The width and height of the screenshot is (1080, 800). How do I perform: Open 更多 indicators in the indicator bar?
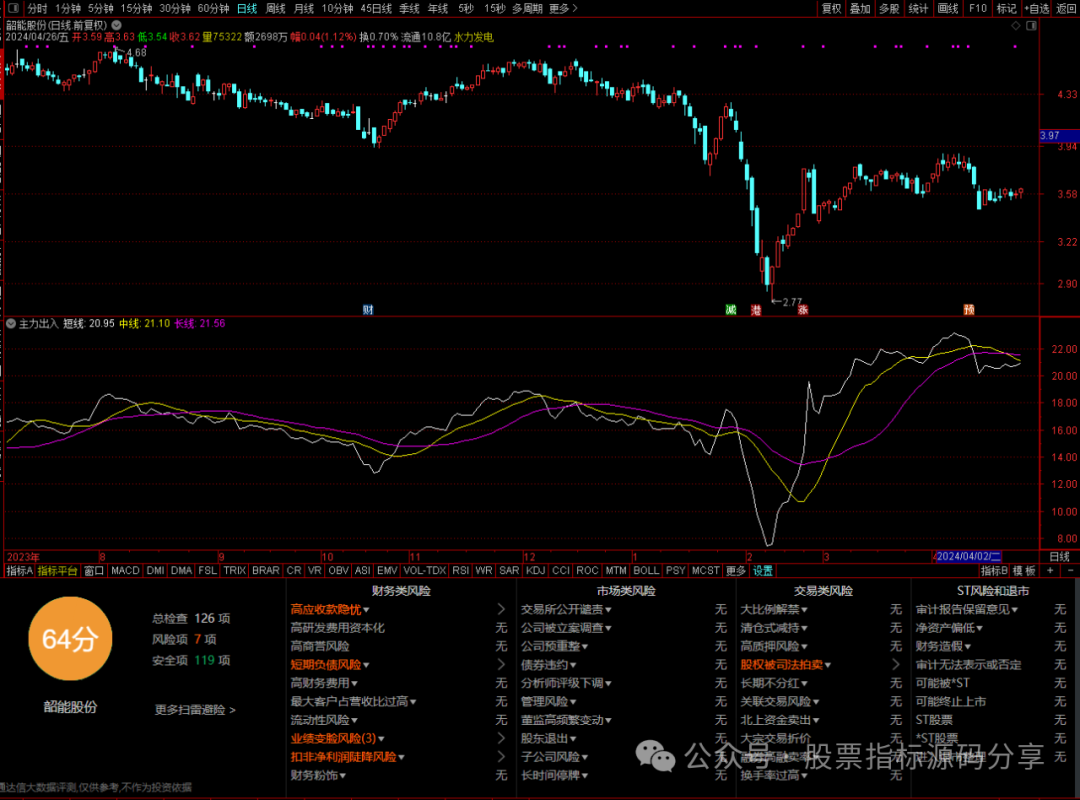(736, 571)
